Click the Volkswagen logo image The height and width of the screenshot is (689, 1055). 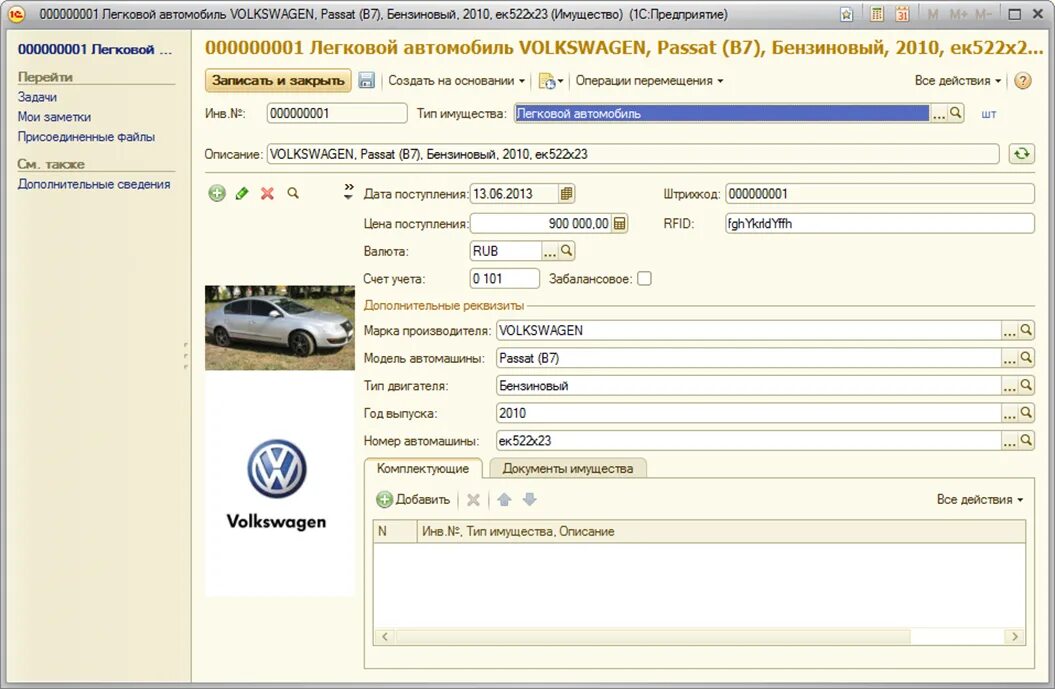[277, 484]
